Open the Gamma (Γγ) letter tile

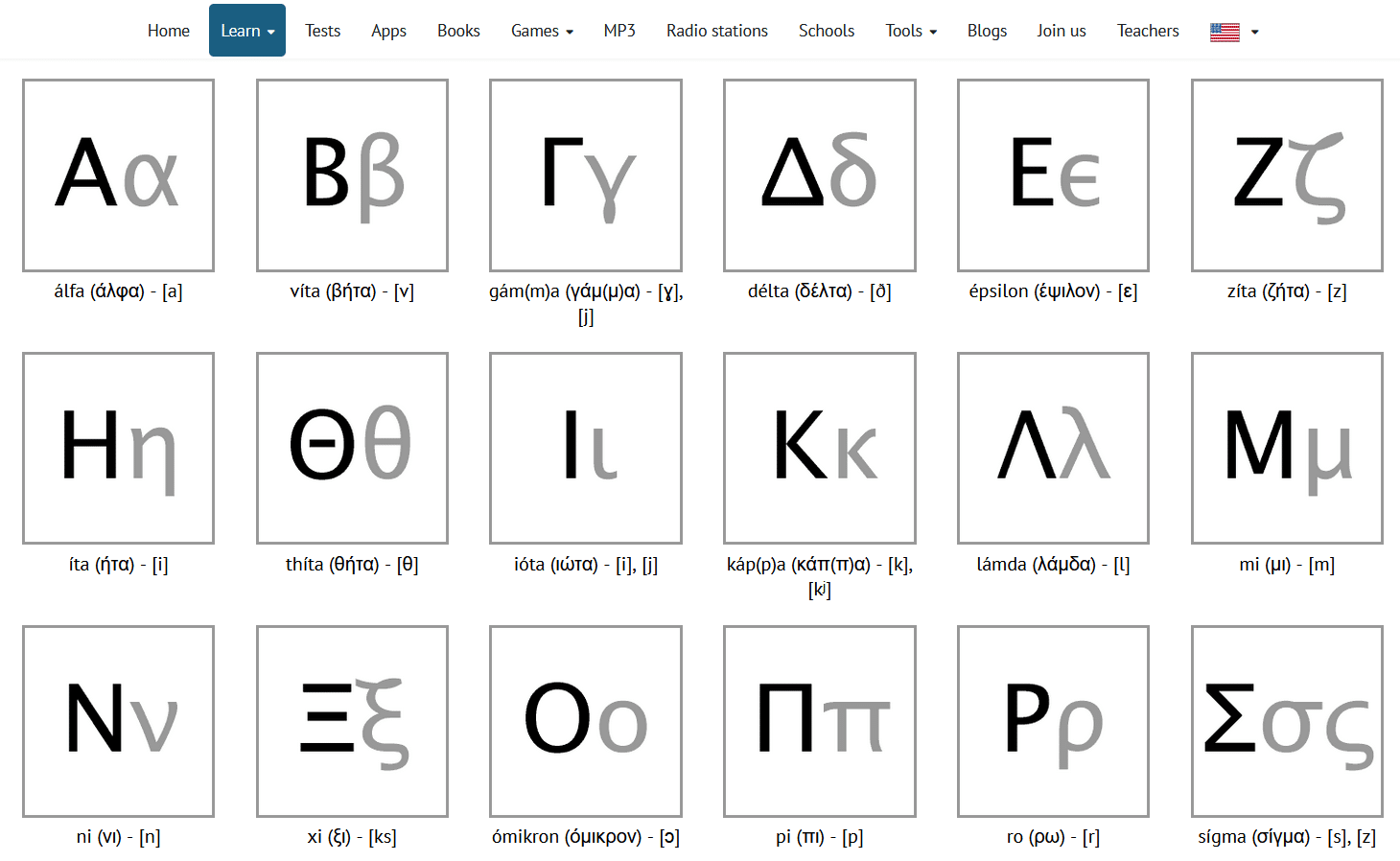click(586, 175)
